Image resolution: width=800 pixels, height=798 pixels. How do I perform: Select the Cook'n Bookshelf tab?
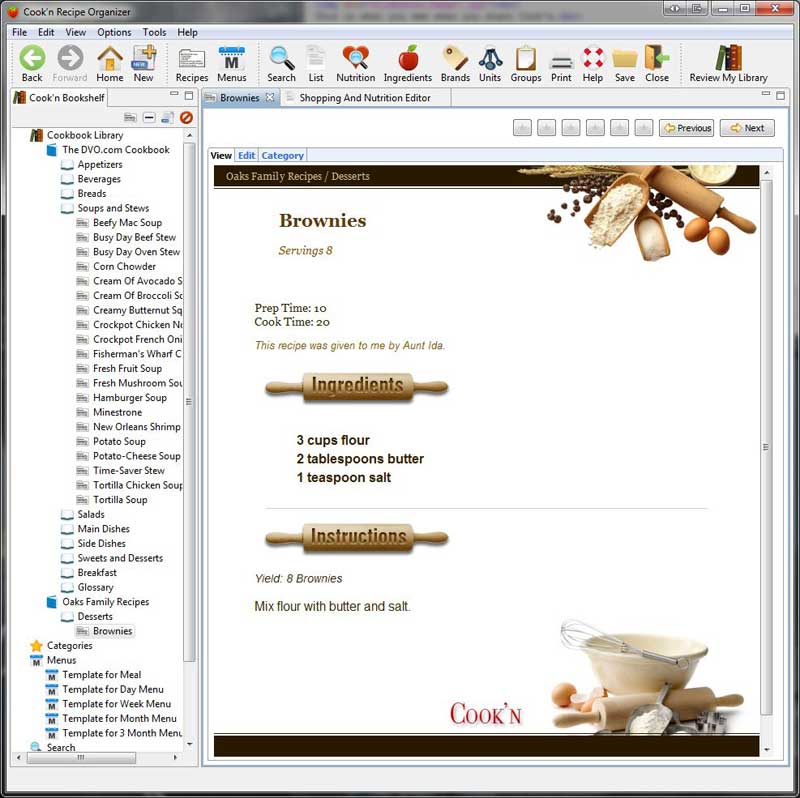[59, 97]
